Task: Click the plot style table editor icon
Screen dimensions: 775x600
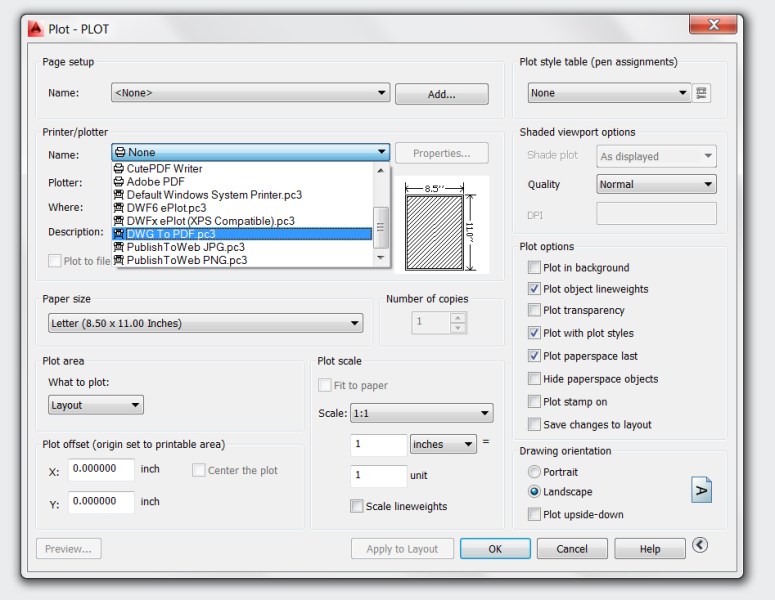Action: coord(702,93)
